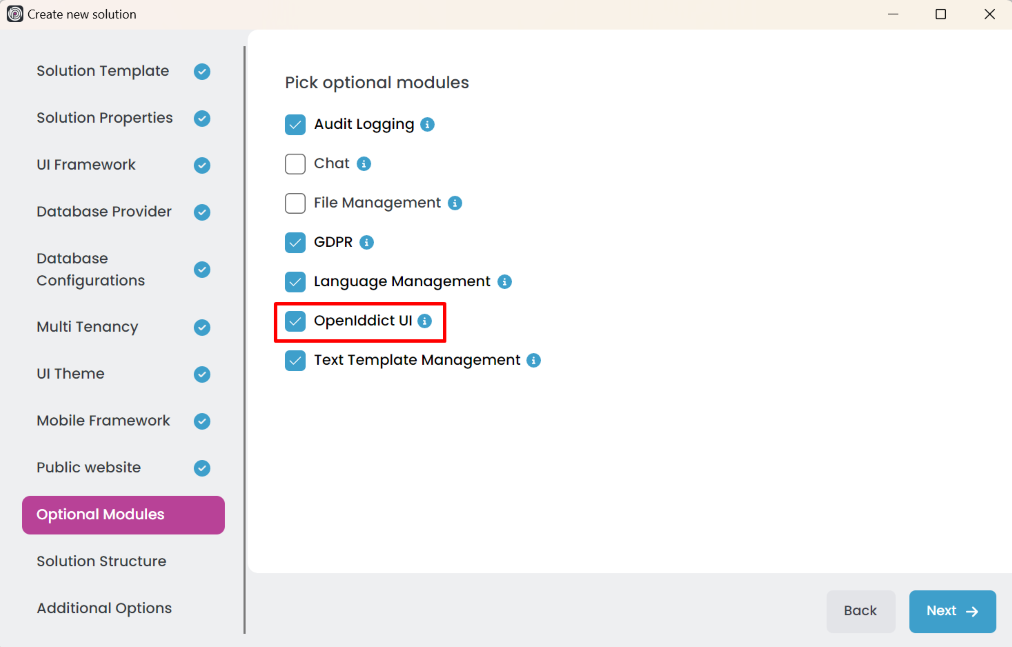Click the completed checkmark for Multi Tenancy
The width and height of the screenshot is (1012, 647).
pos(202,327)
